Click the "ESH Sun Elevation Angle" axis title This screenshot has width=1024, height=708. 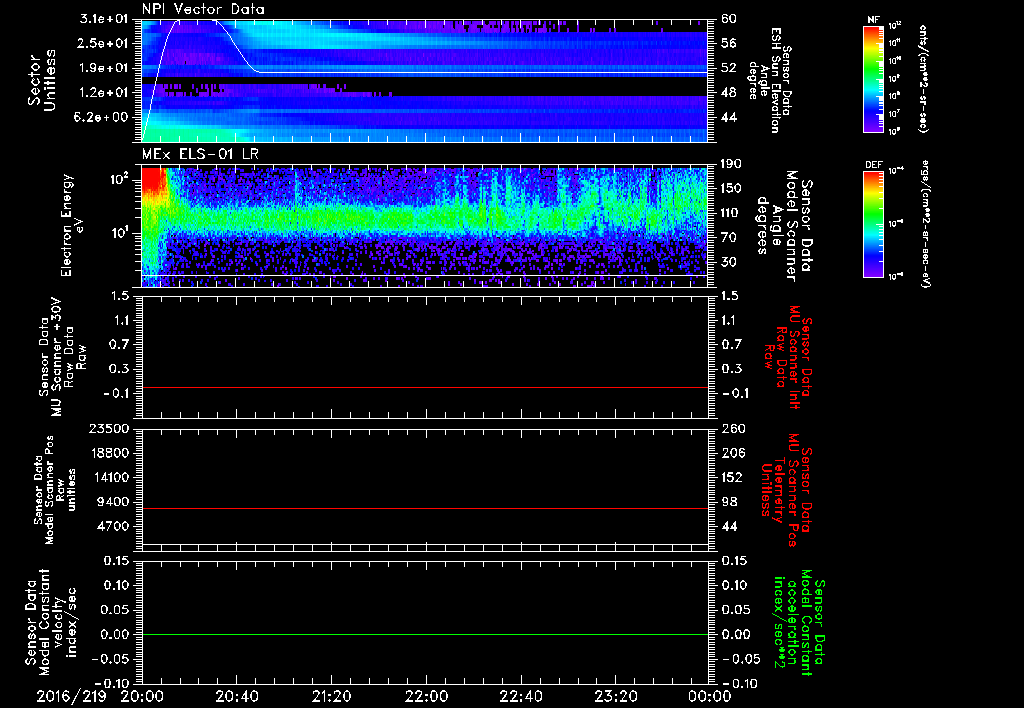[x=770, y=80]
